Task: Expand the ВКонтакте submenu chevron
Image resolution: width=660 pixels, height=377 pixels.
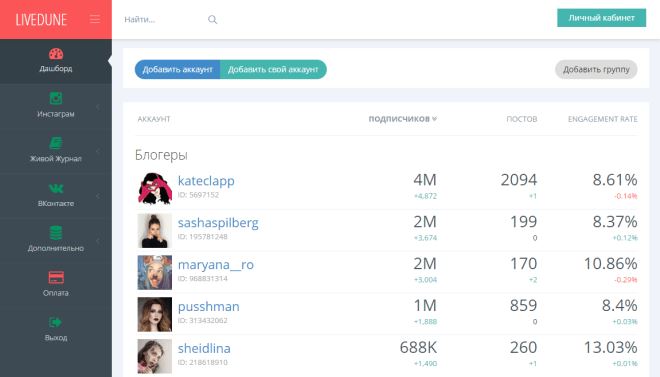Action: pos(98,196)
